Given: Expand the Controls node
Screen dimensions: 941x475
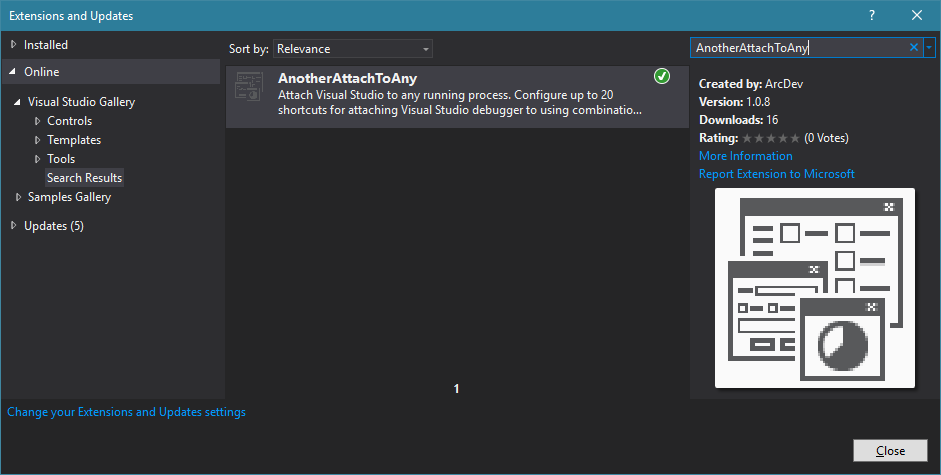Looking at the screenshot, I should [x=37, y=121].
